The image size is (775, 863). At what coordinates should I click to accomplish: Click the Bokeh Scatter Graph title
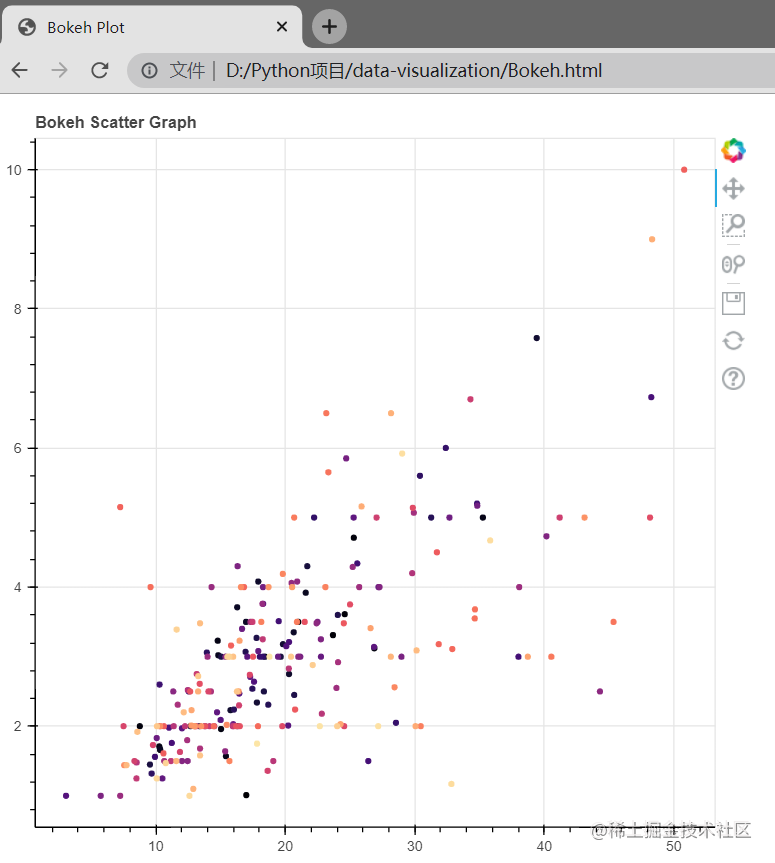pyautogui.click(x=116, y=122)
